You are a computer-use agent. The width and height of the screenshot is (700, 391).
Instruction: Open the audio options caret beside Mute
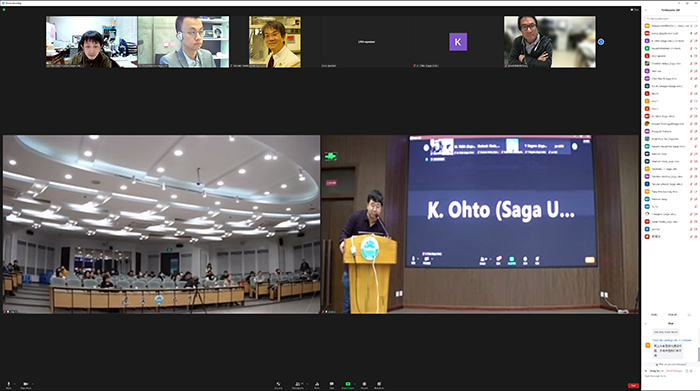[x=14, y=384]
